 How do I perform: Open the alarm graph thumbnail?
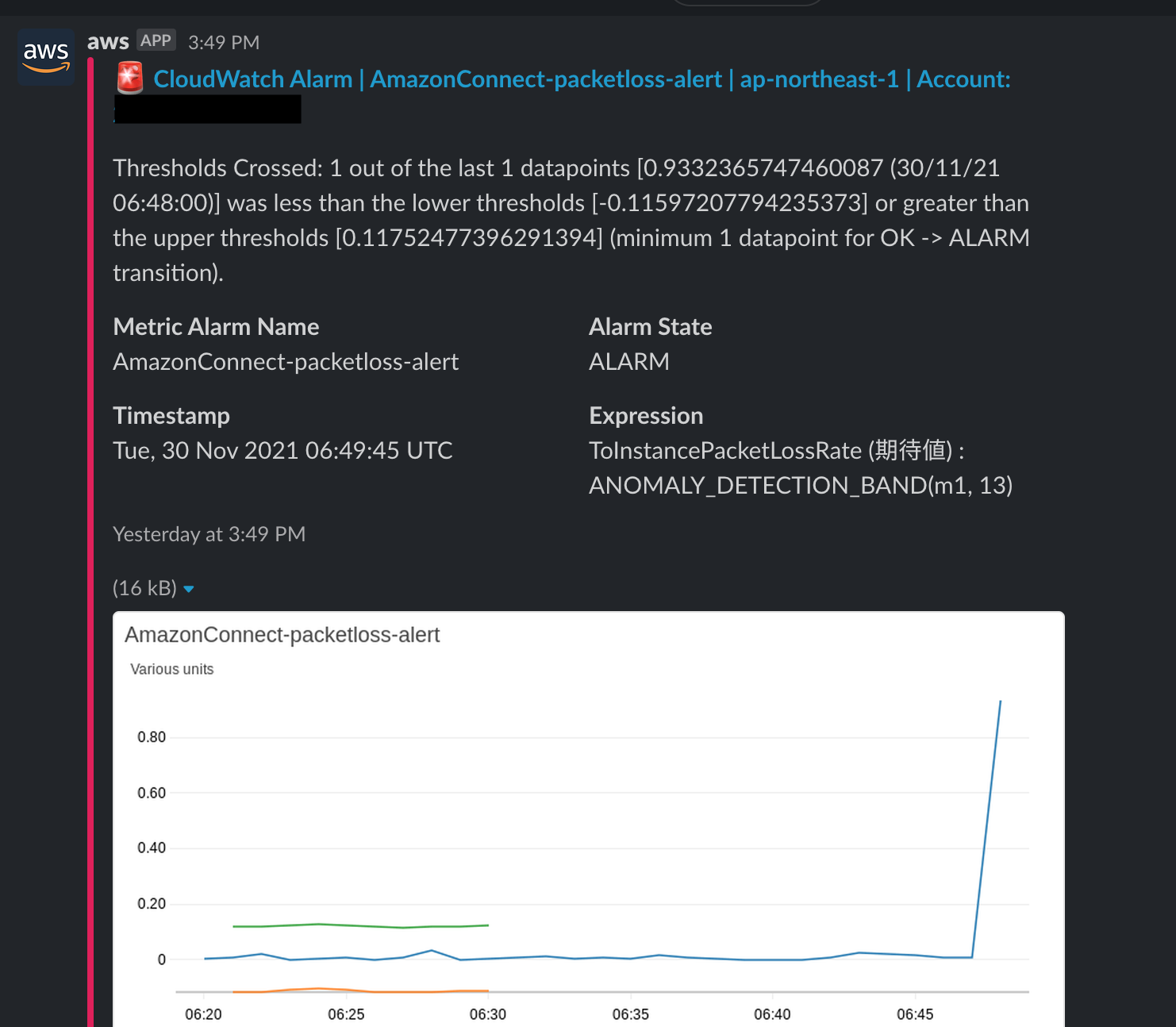(589, 817)
